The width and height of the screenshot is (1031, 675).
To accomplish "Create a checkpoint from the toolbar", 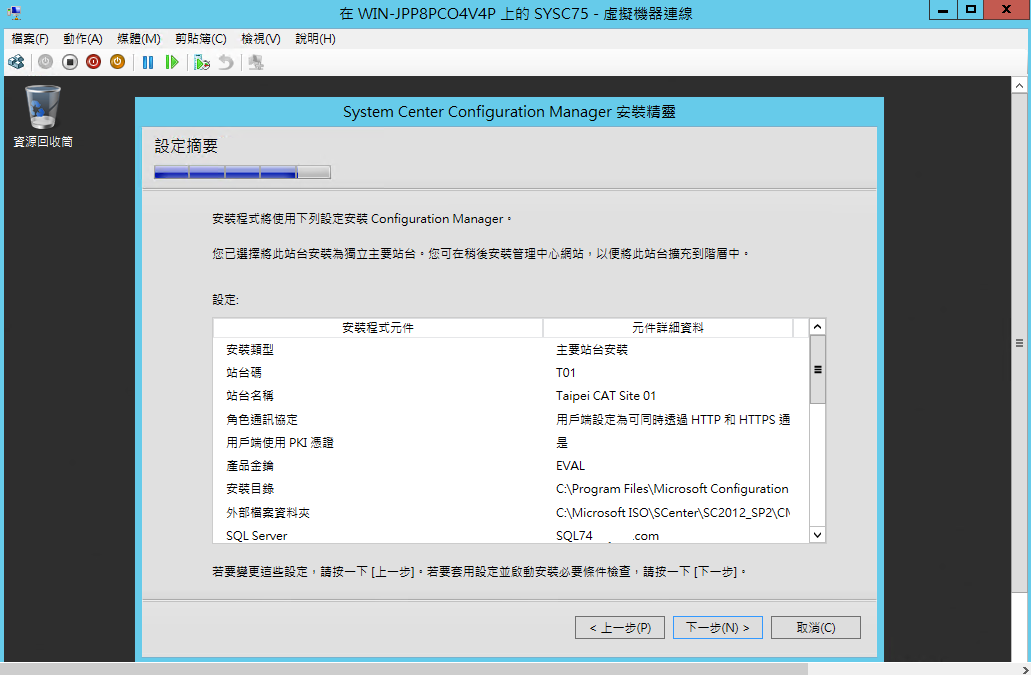I will [202, 62].
